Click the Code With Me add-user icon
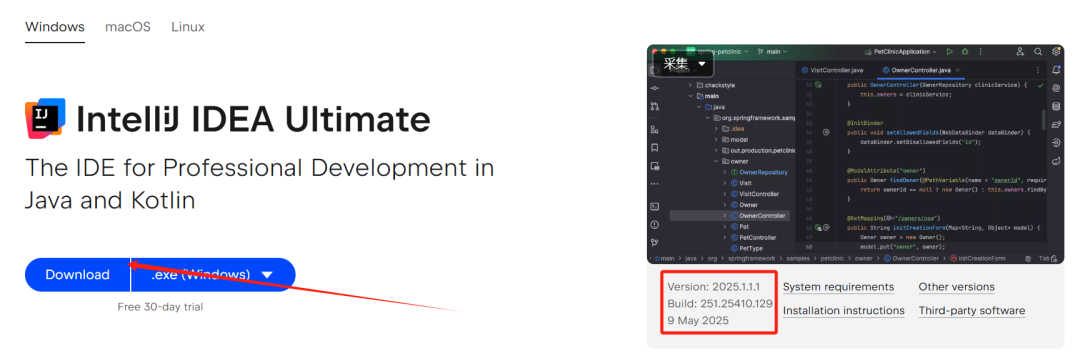1080x363 pixels. point(1020,52)
